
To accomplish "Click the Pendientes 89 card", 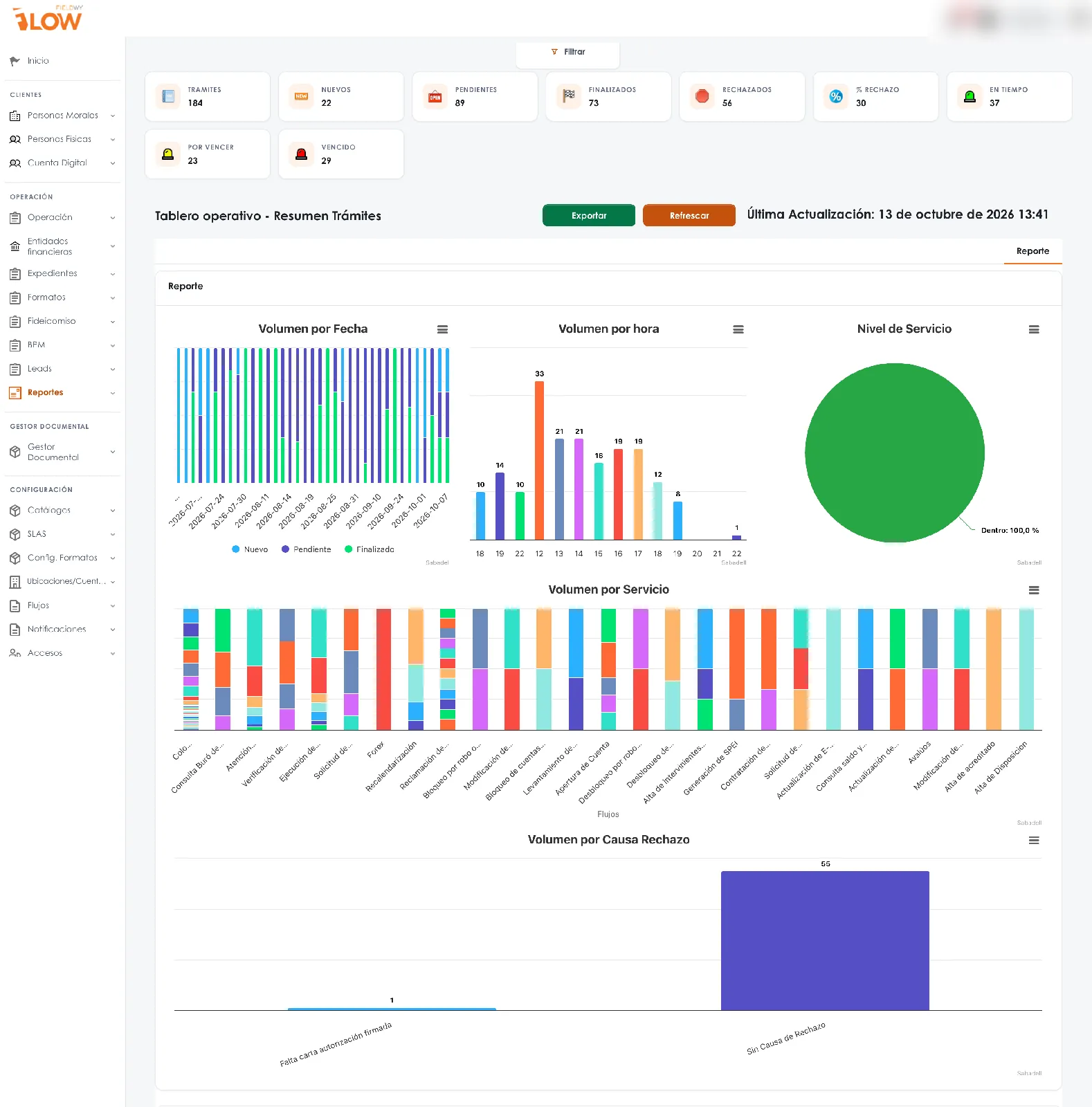I will point(475,97).
